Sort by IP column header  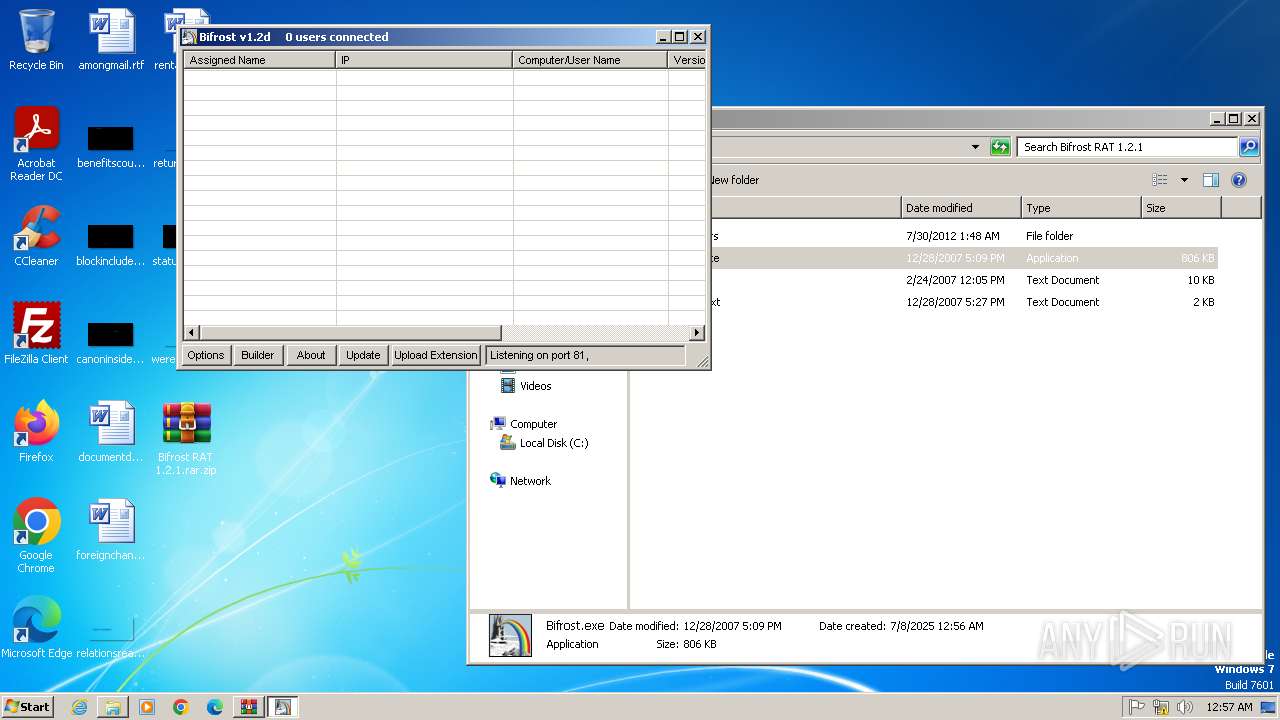[424, 60]
